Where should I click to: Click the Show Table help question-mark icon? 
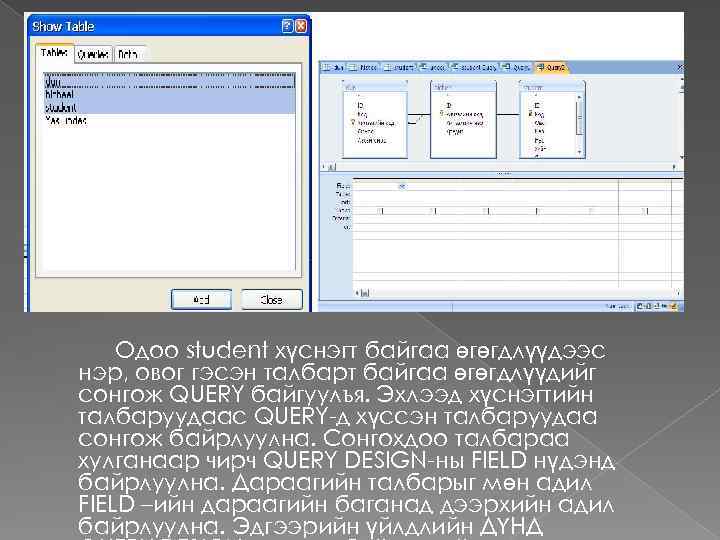[287, 26]
